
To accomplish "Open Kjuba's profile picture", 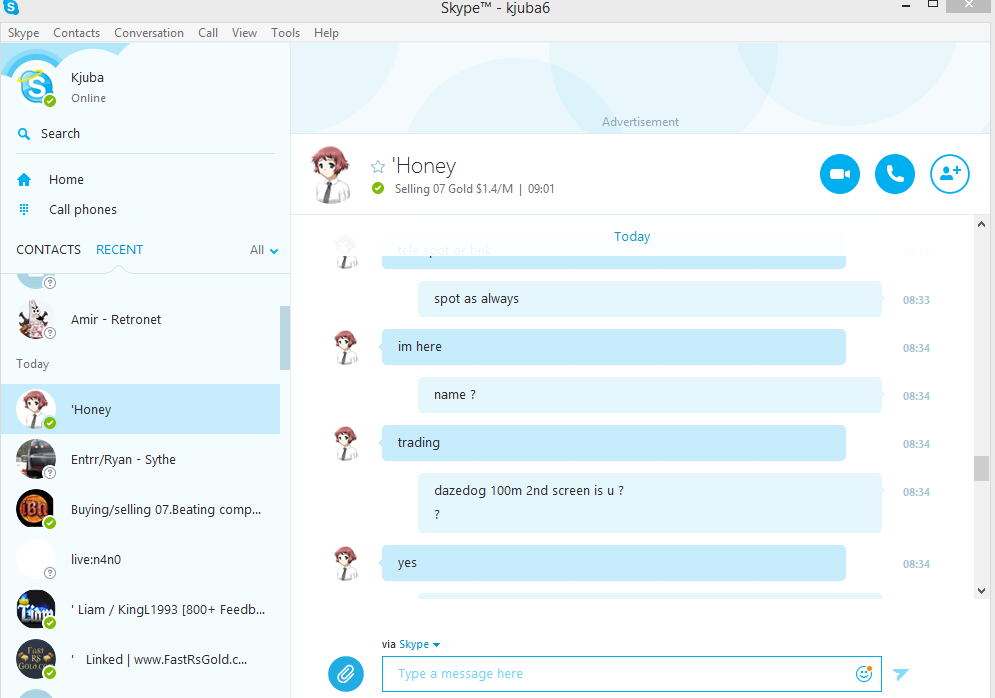I will [x=36, y=86].
